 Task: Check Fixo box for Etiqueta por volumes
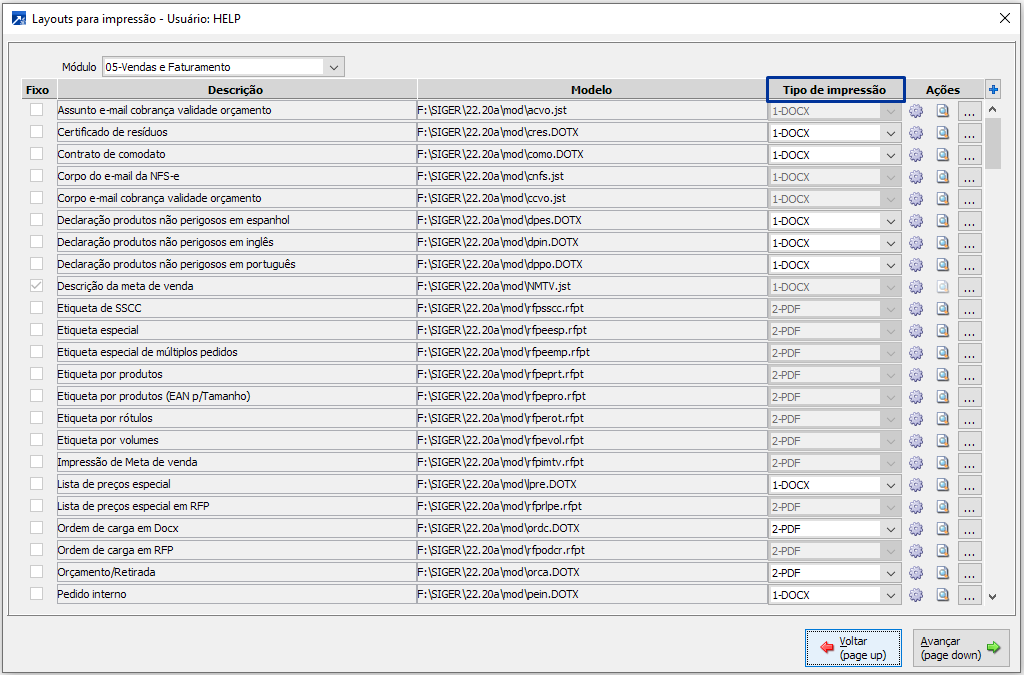pyautogui.click(x=37, y=439)
